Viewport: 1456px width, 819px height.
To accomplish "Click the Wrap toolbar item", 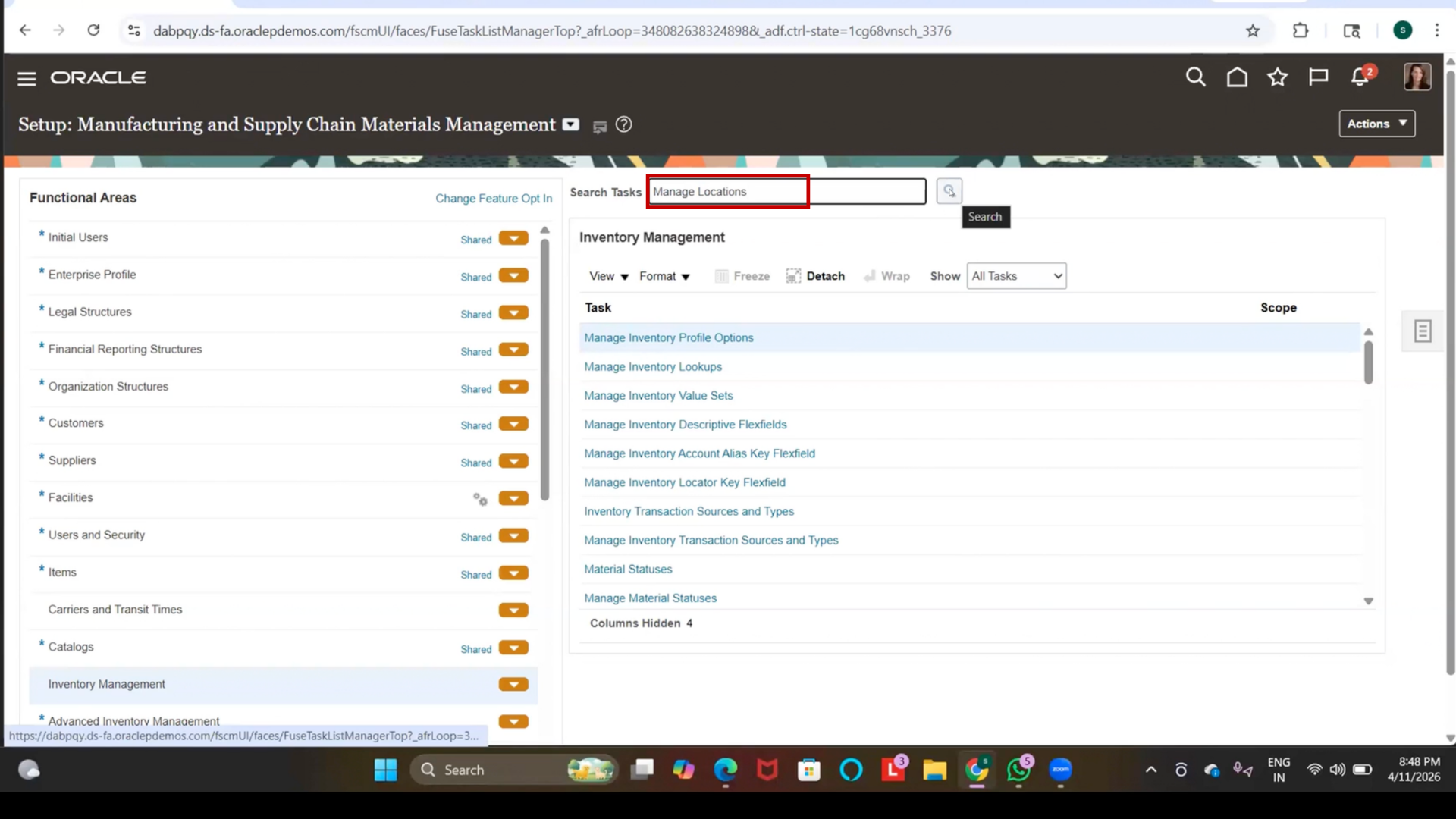I will pyautogui.click(x=886, y=276).
